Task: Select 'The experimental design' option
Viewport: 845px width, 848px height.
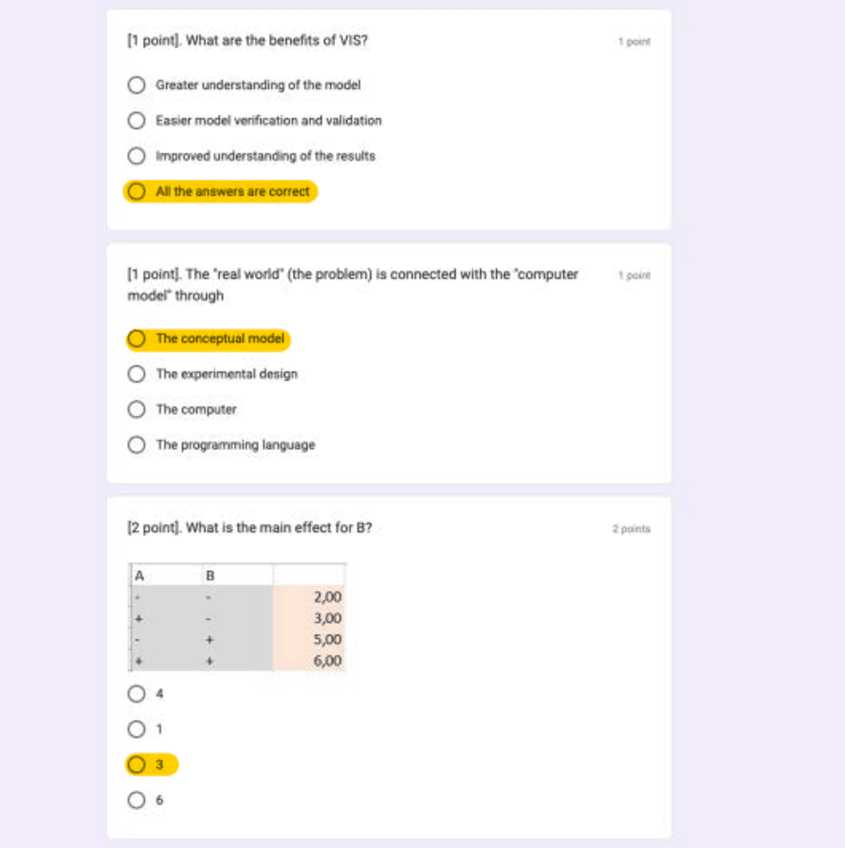Action: [137, 374]
